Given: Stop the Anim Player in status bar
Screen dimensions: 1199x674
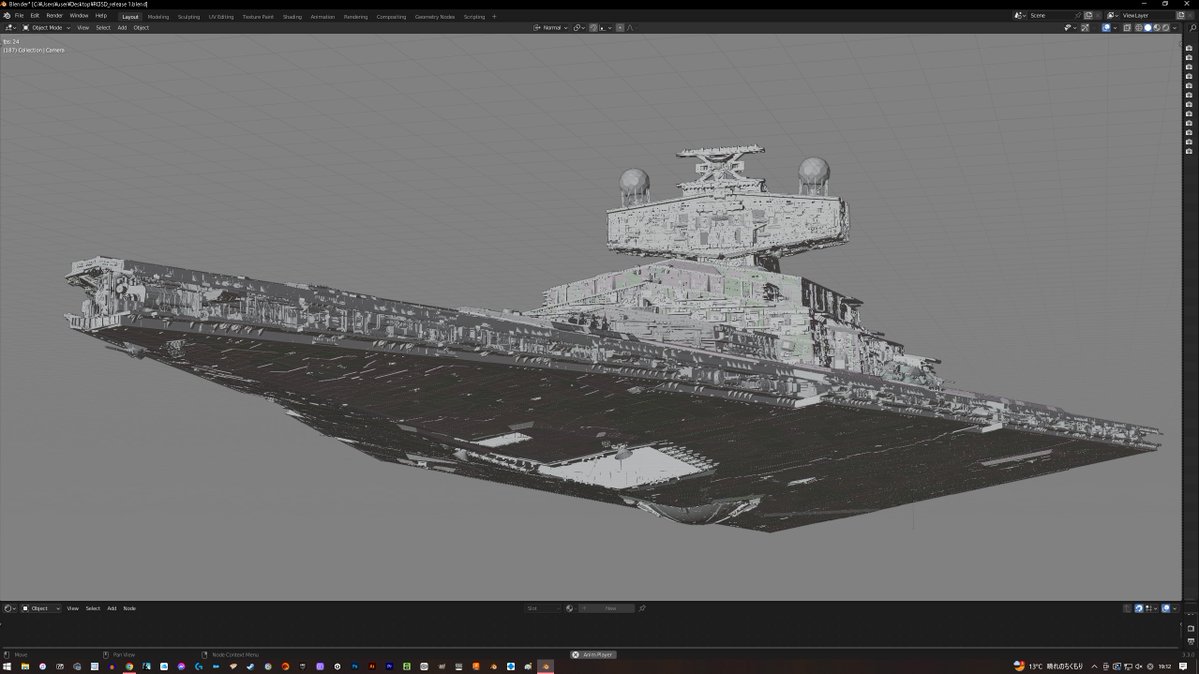Looking at the screenshot, I should 594,655.
